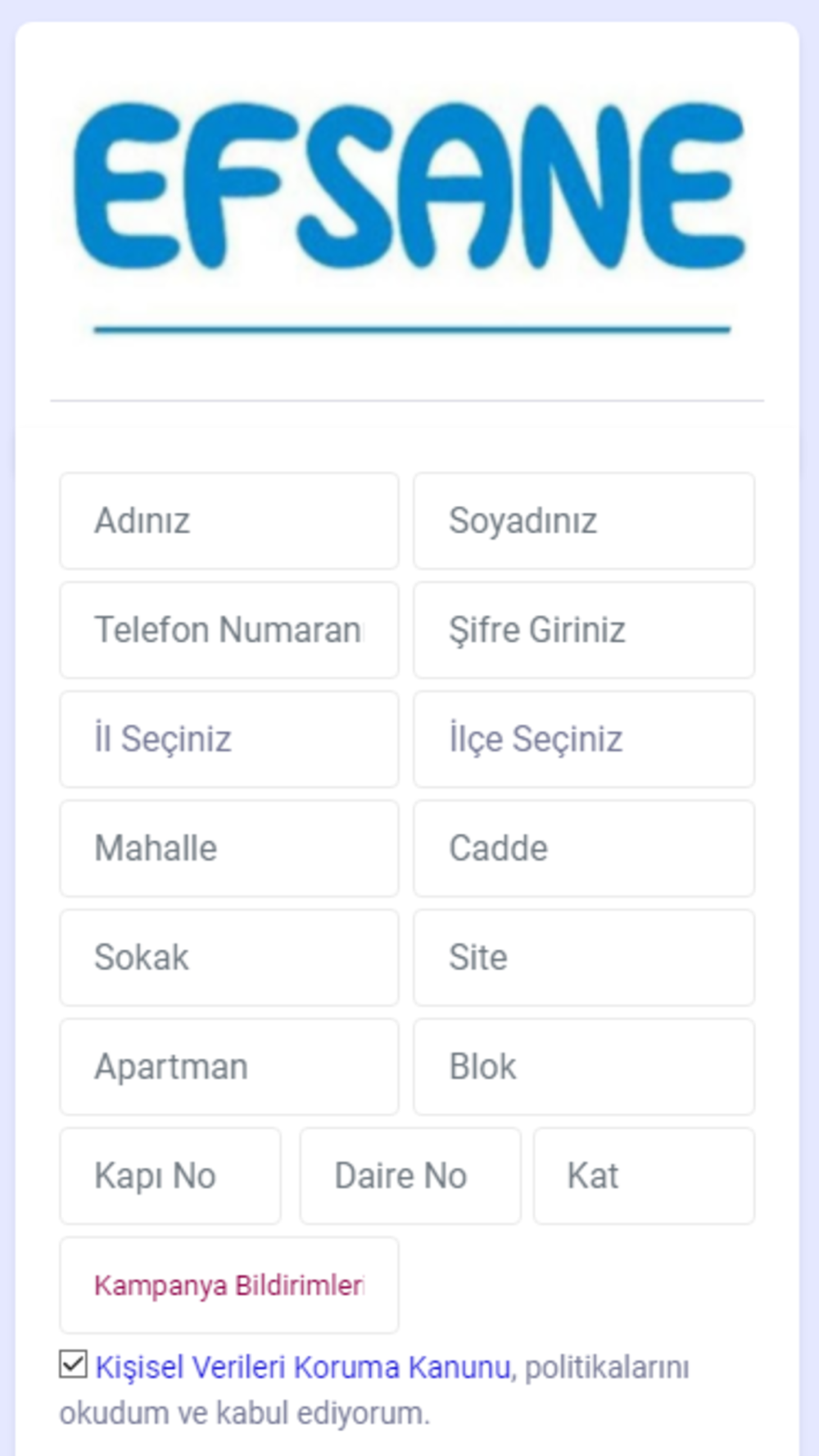Screen dimensions: 819x1456
Task: Open Kişisel Verileri Koruma Kanunu link
Action: 303,1368
